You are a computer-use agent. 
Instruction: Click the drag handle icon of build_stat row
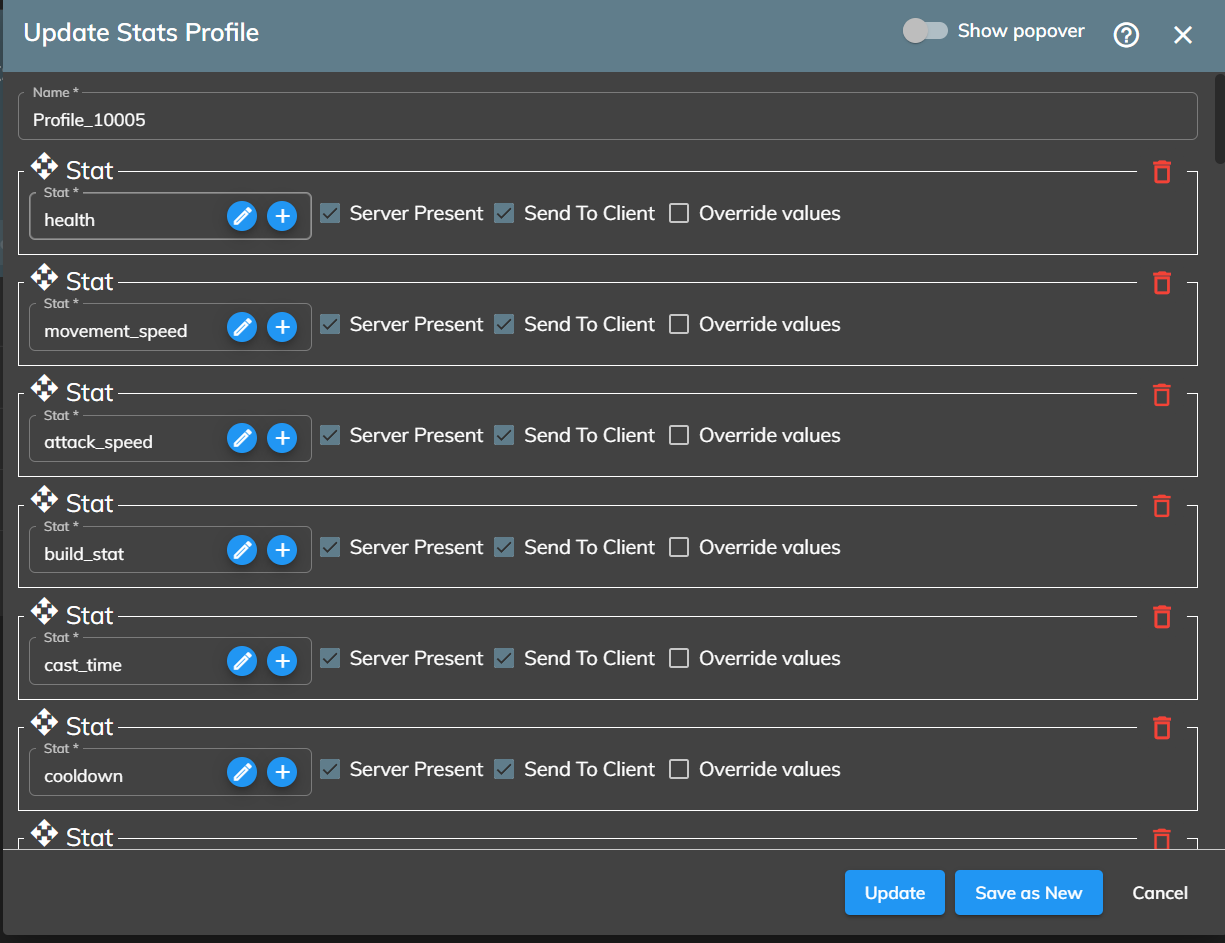(44, 499)
